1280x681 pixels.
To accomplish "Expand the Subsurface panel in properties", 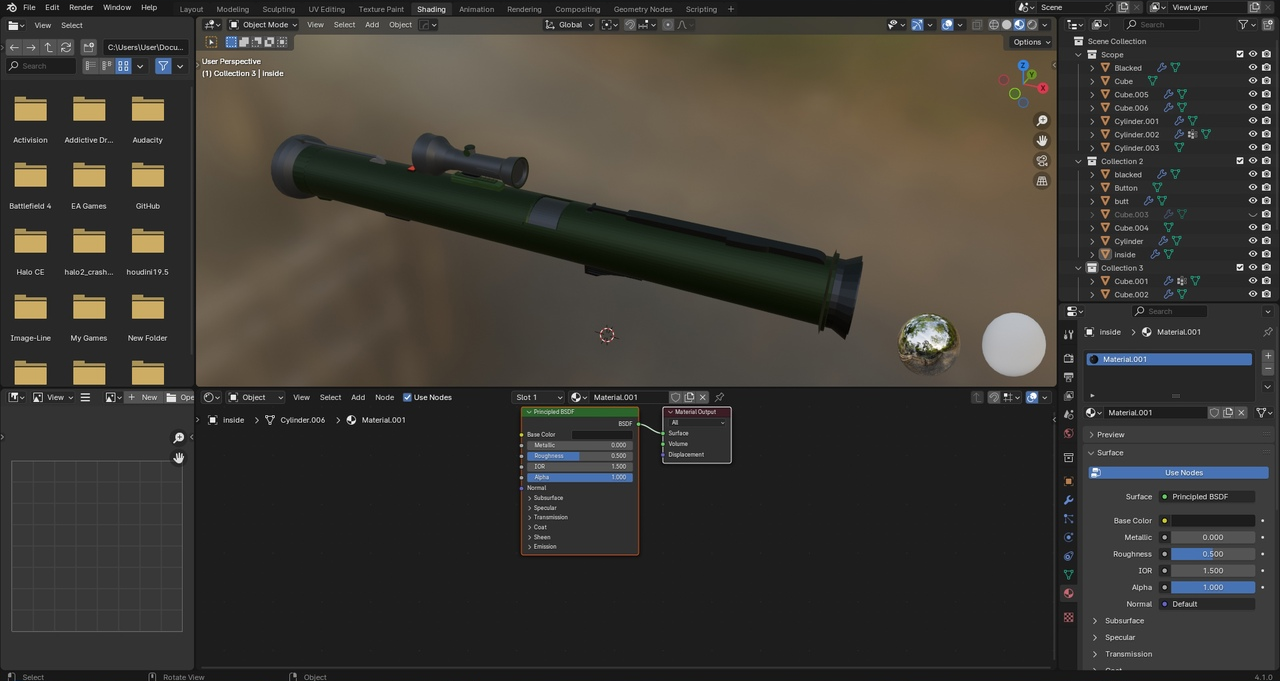I will pyautogui.click(x=1124, y=621).
